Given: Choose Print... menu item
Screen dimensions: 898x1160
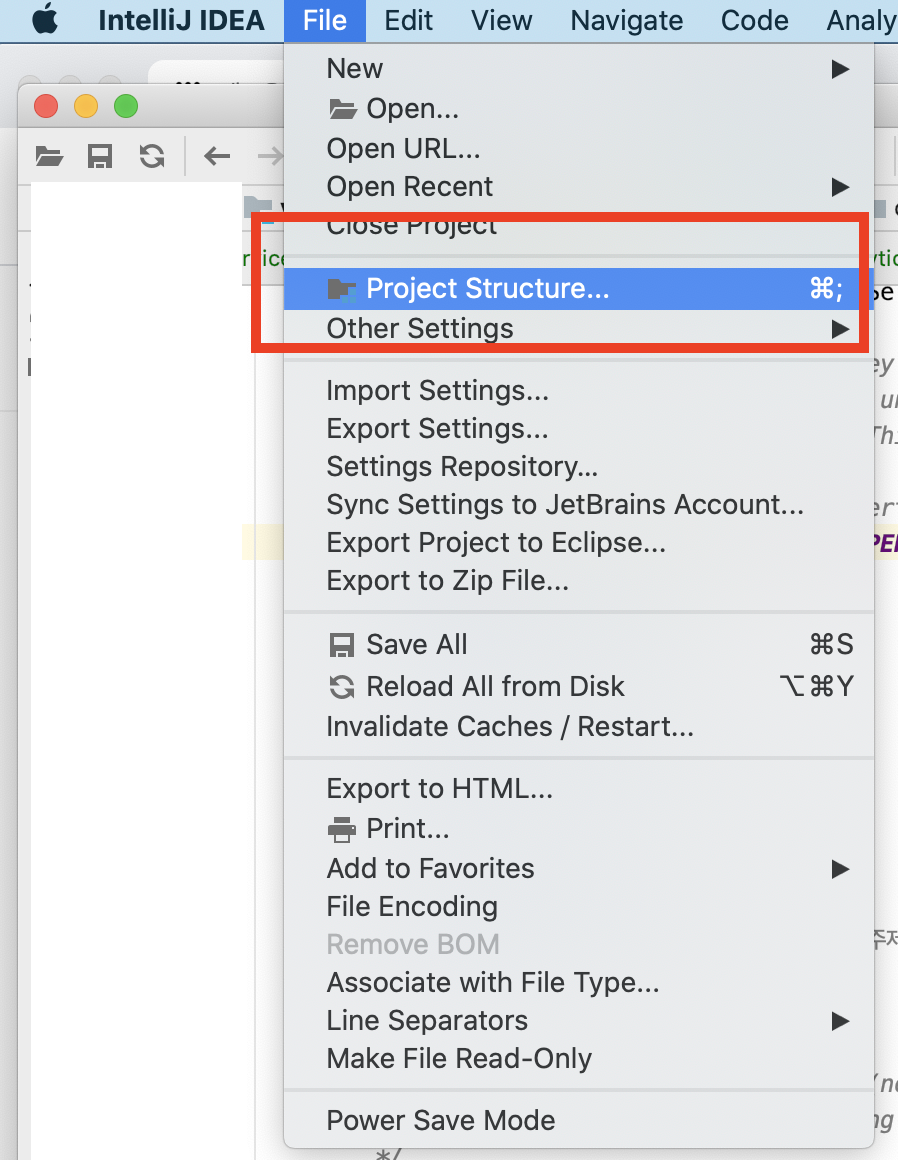Looking at the screenshot, I should point(578,829).
